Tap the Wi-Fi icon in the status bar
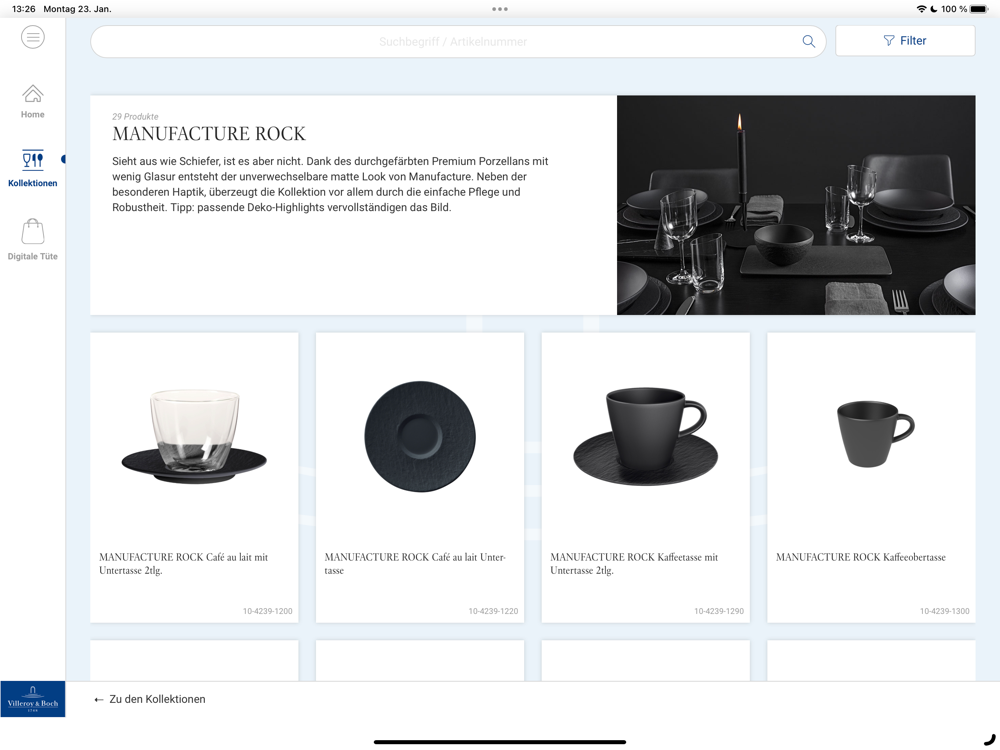 point(921,9)
